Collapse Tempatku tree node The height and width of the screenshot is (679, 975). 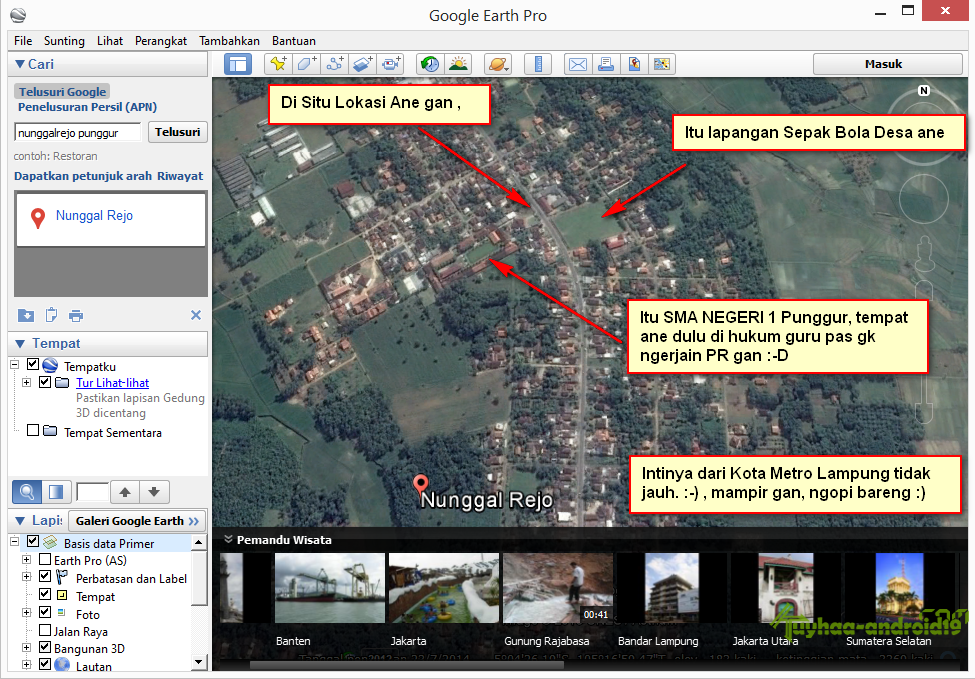[15, 365]
